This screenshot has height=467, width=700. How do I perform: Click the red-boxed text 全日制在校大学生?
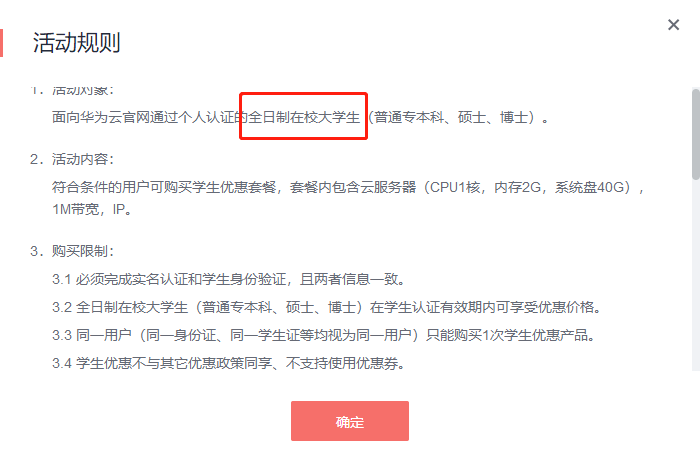304,117
